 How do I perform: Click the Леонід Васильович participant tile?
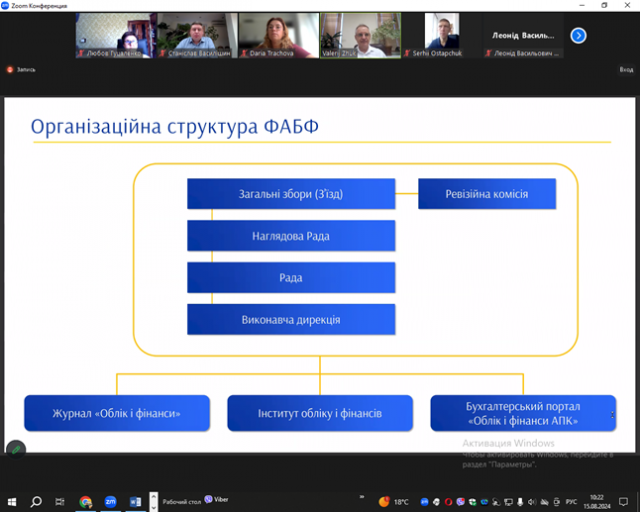click(x=524, y=35)
